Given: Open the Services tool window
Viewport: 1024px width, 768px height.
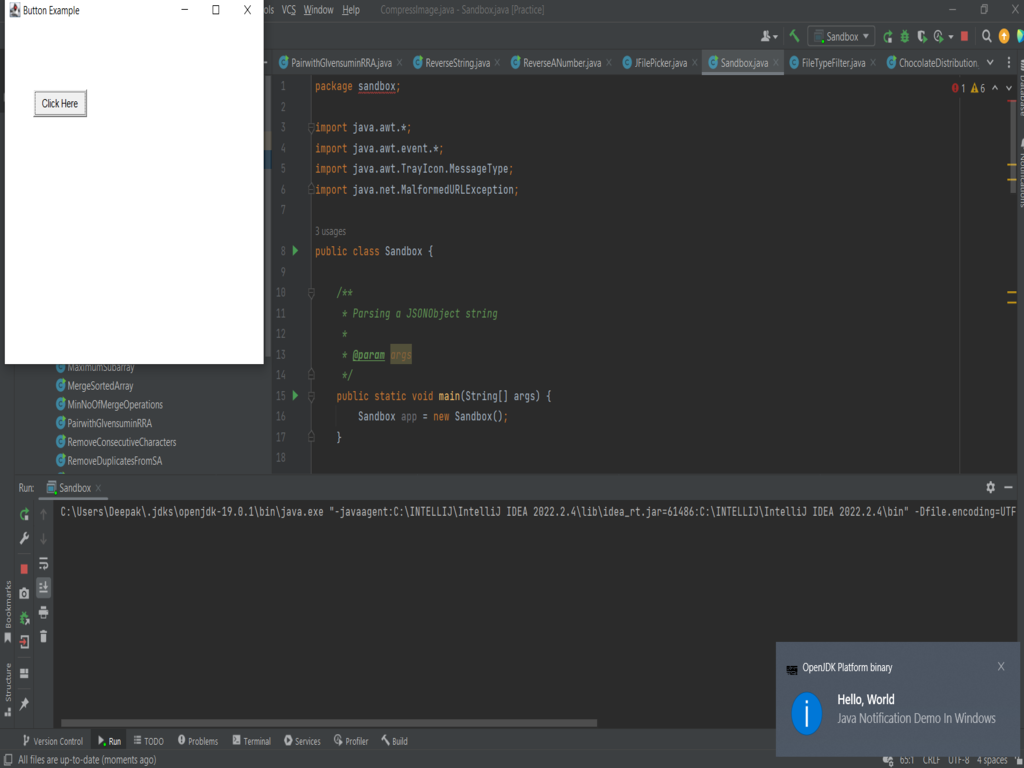Looking at the screenshot, I should 302,741.
